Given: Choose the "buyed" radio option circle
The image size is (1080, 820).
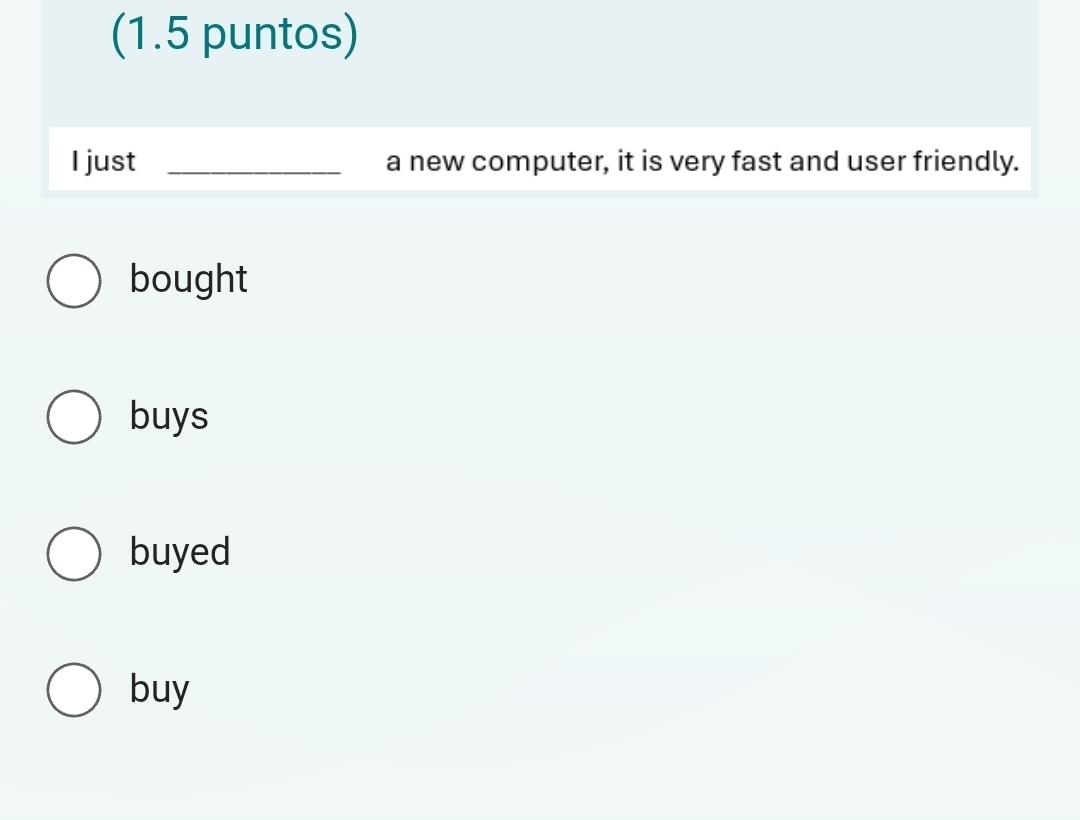Looking at the screenshot, I should click(73, 553).
